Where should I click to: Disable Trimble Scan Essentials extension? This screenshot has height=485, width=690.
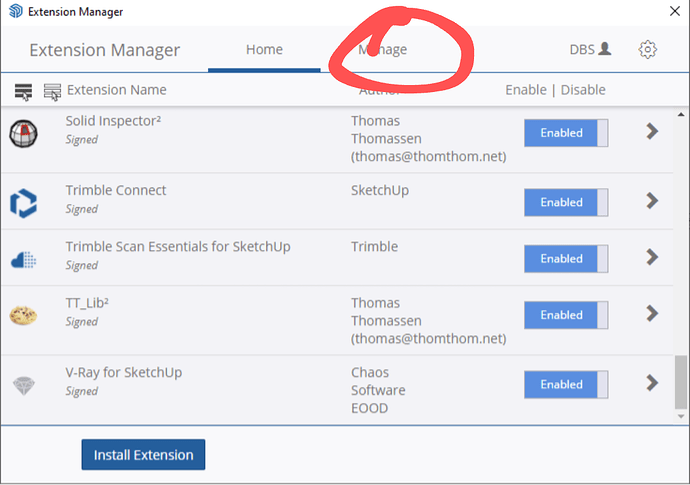(566, 258)
